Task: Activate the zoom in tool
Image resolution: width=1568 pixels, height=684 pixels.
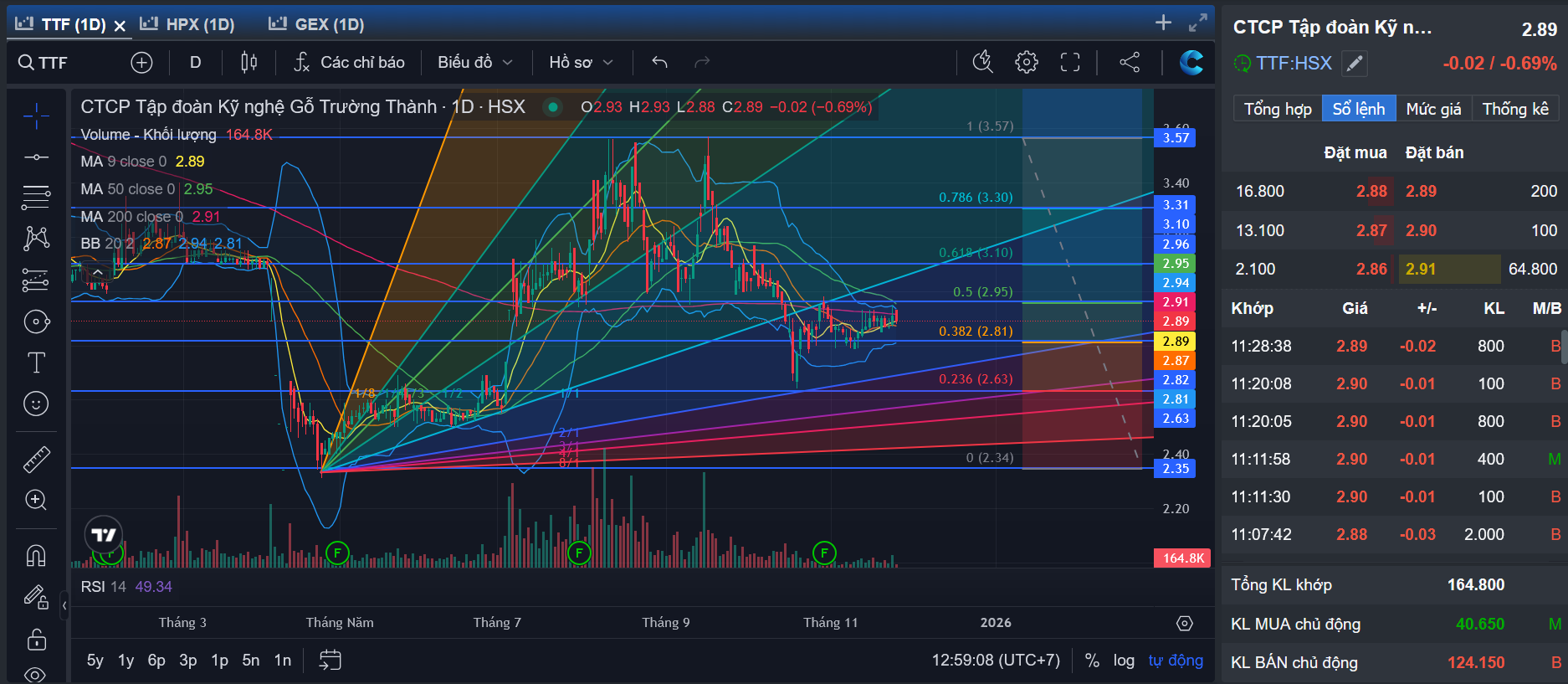Action: 36,500
